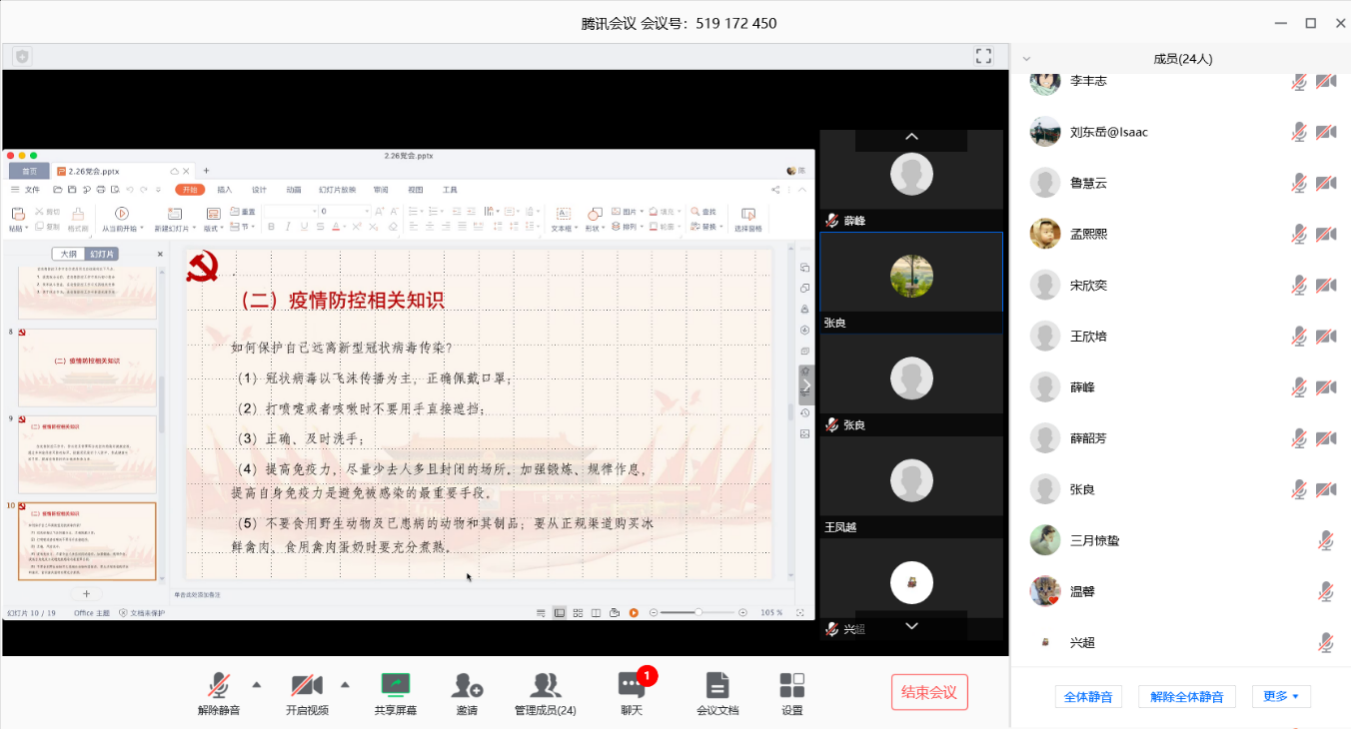Expand the audio options arrow
The width and height of the screenshot is (1351, 729).
[256, 685]
